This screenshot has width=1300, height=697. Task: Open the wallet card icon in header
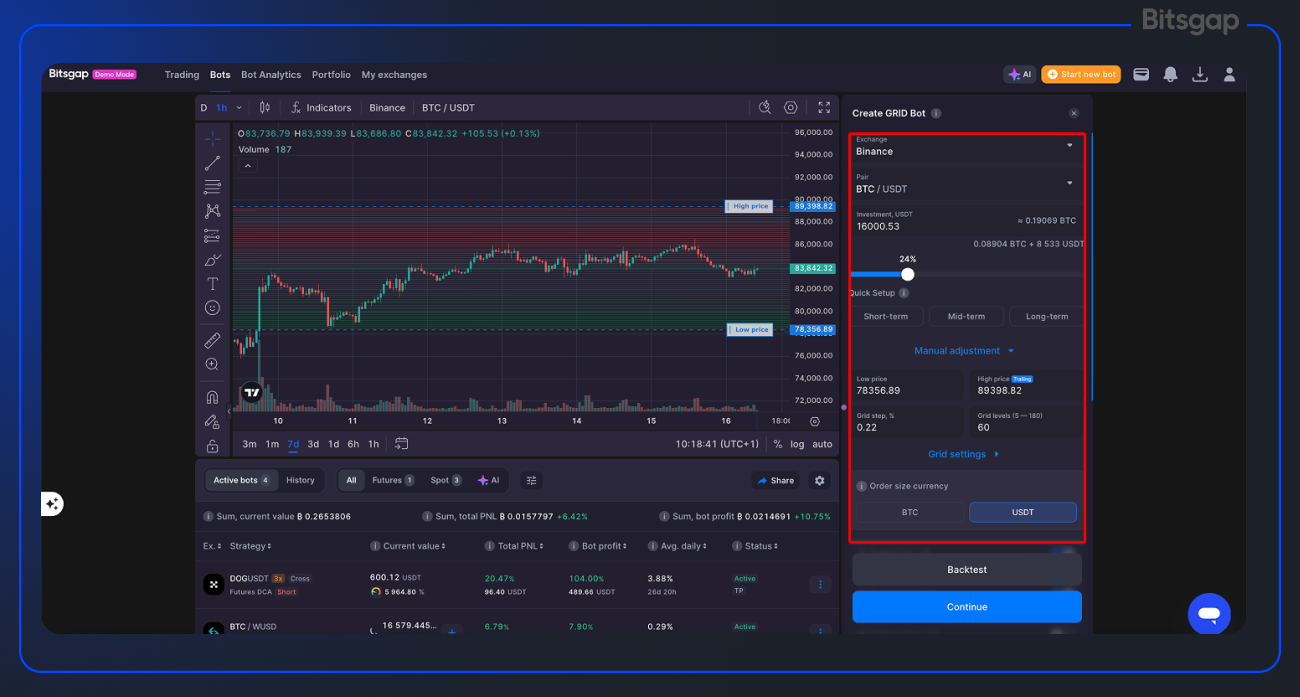1141,75
